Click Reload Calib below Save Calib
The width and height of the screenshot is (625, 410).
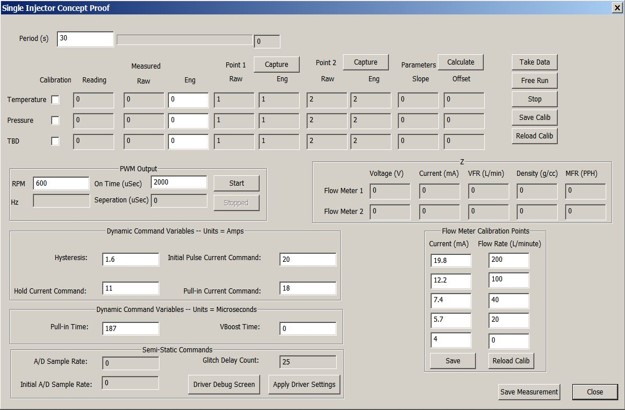535,136
